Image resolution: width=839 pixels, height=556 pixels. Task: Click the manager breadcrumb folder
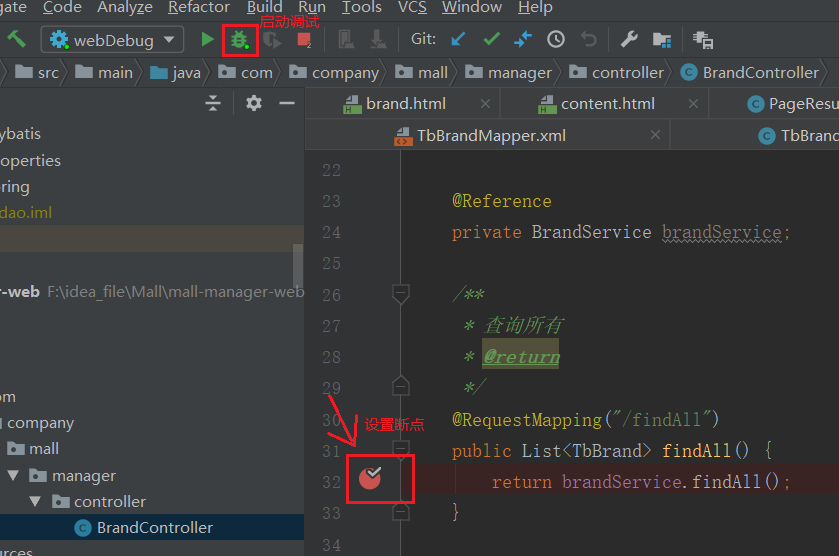pos(508,72)
